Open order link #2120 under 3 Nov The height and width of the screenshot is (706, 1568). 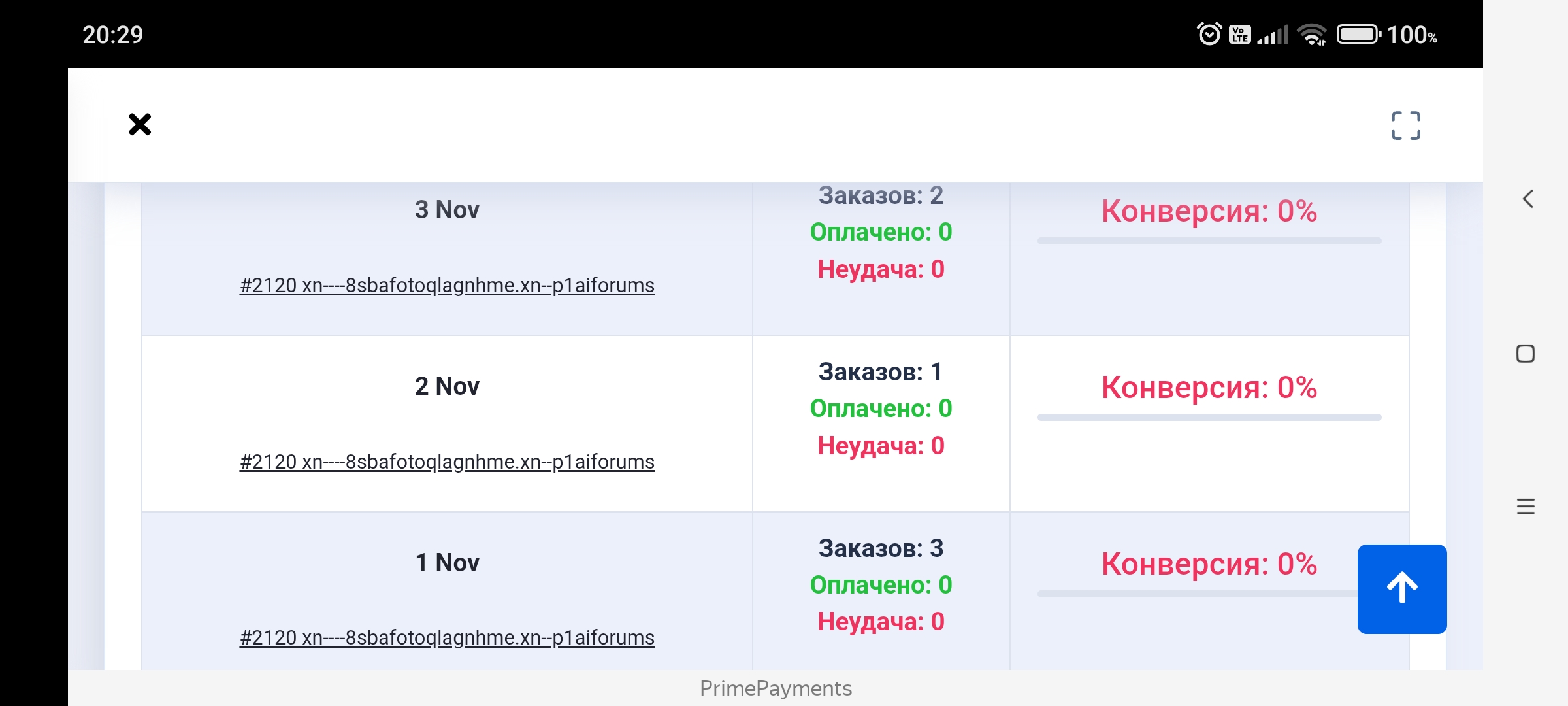(447, 285)
